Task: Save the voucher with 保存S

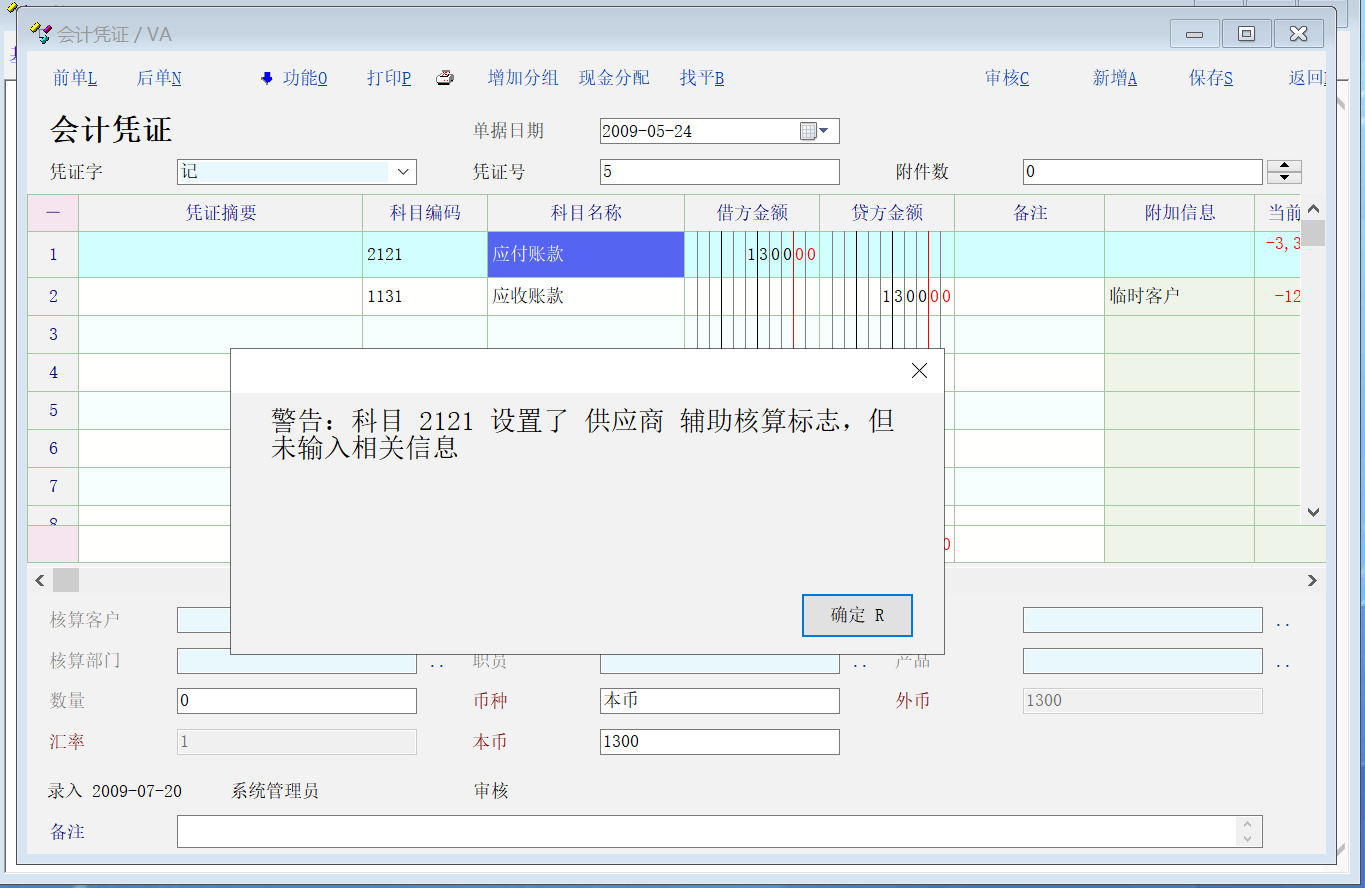Action: coord(1211,78)
